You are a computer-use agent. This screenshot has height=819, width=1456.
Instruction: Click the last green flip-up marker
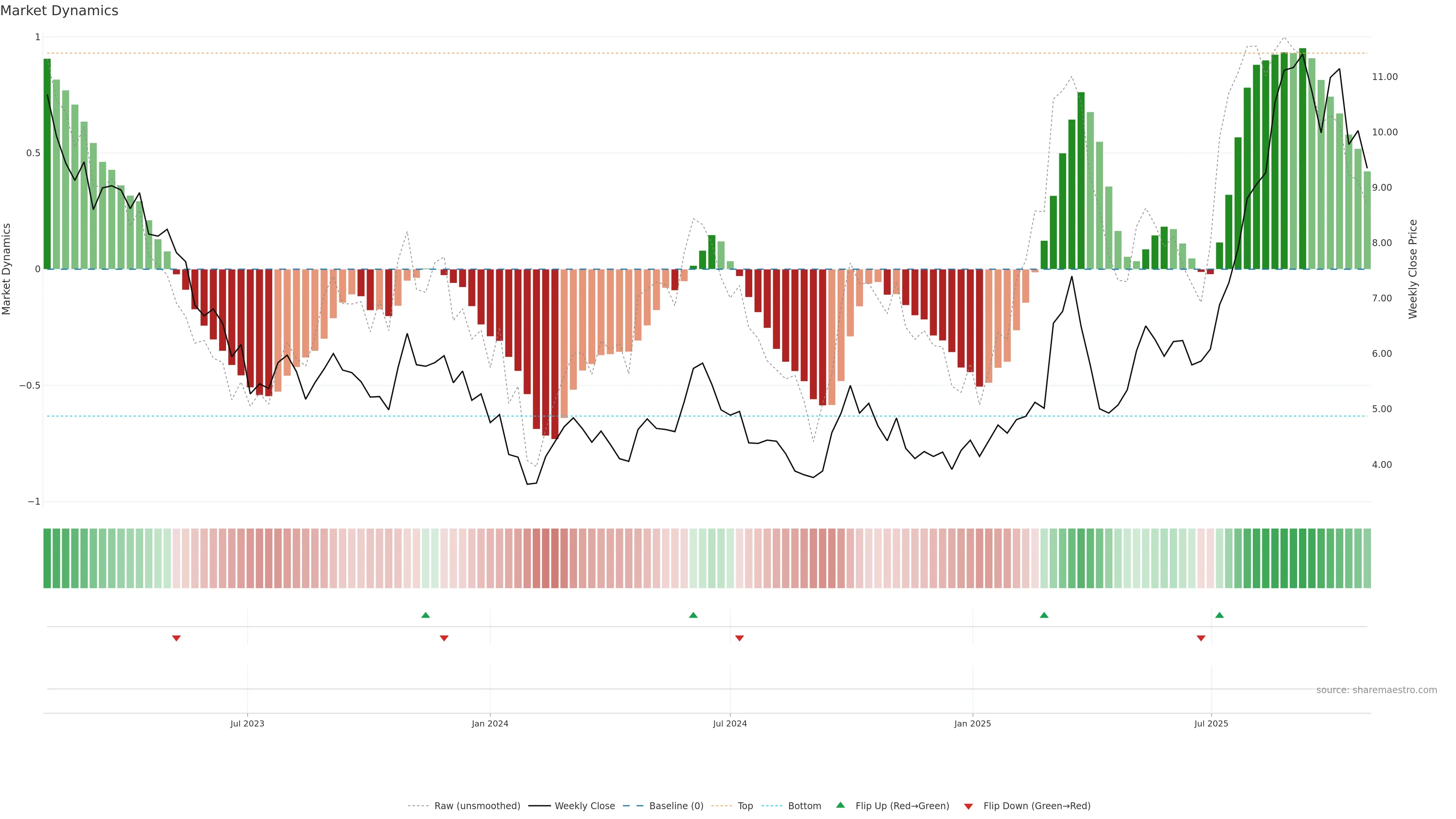(1219, 615)
